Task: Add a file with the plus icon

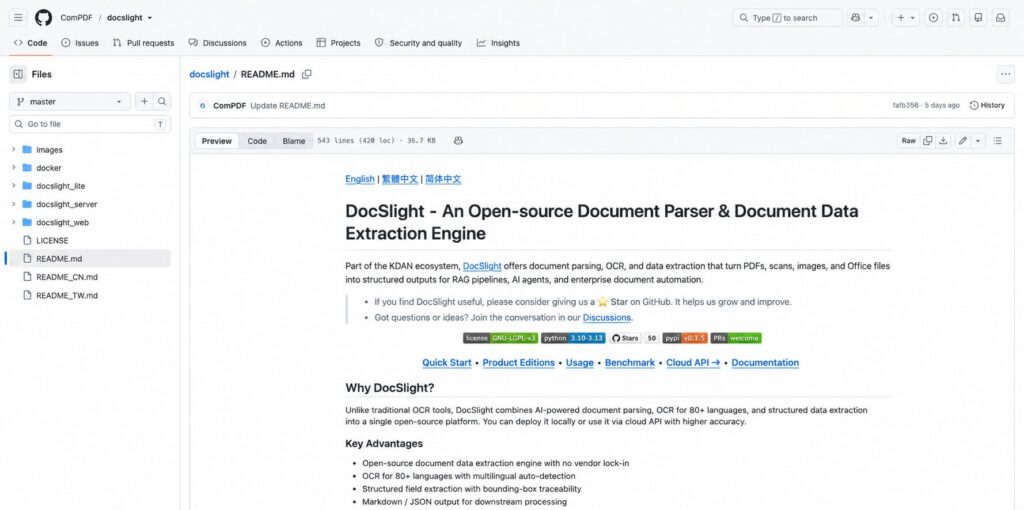Action: [144, 101]
